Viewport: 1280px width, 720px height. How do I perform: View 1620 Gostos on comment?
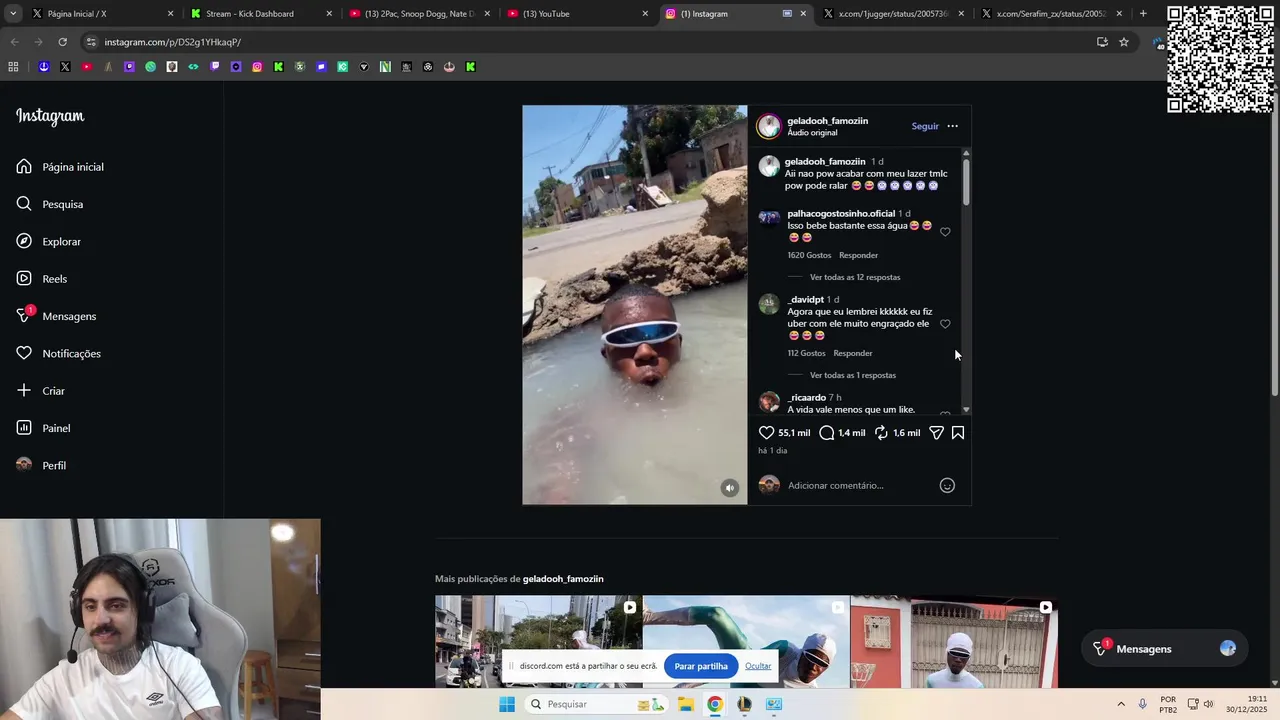(809, 255)
